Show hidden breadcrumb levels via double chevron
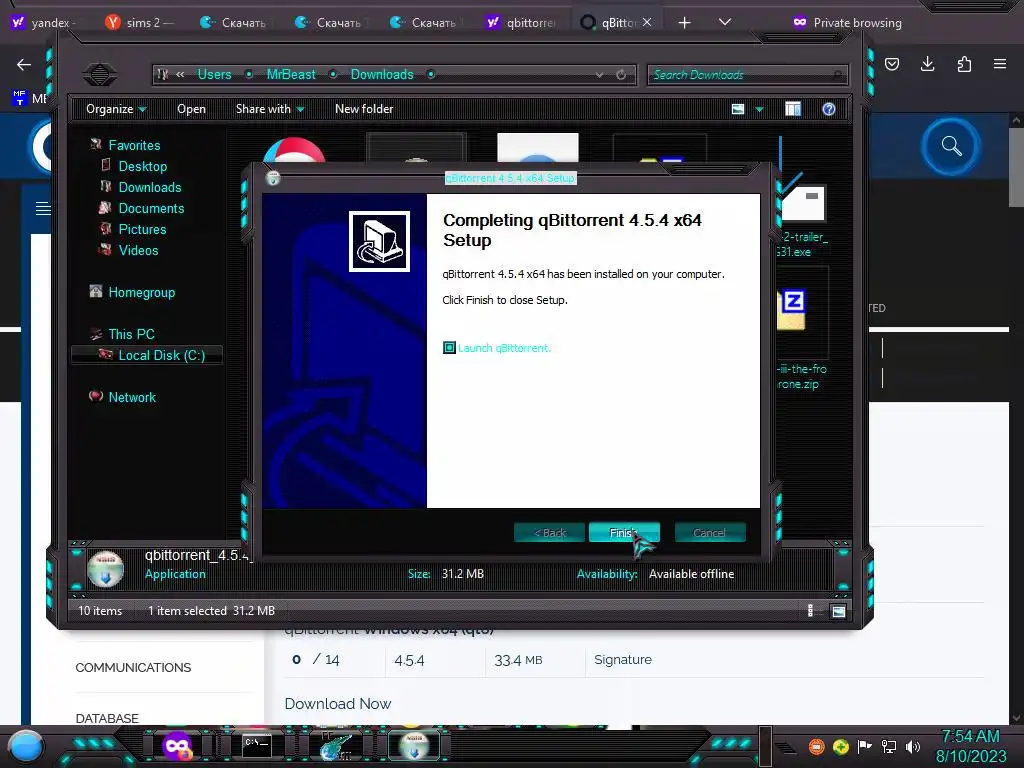 [180, 74]
